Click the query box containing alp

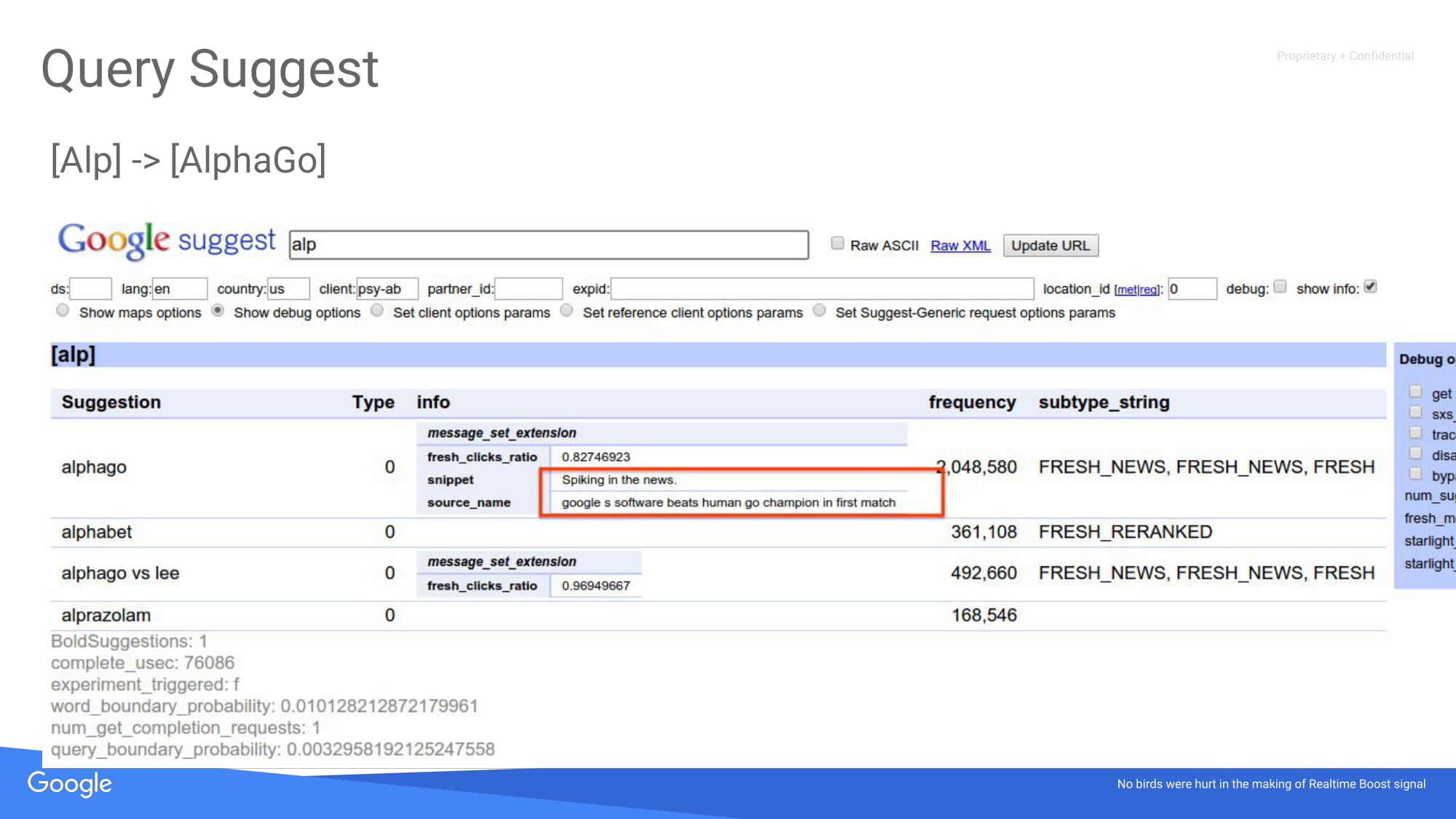549,245
